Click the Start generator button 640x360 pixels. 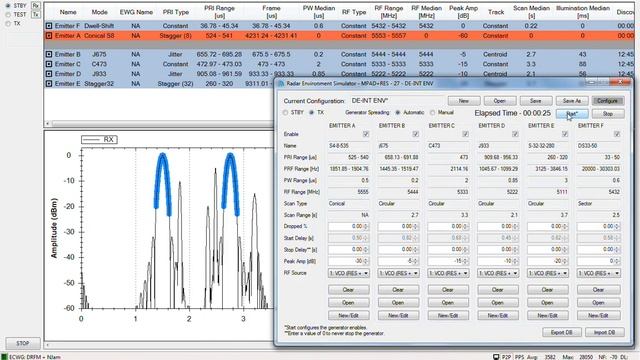572,114
